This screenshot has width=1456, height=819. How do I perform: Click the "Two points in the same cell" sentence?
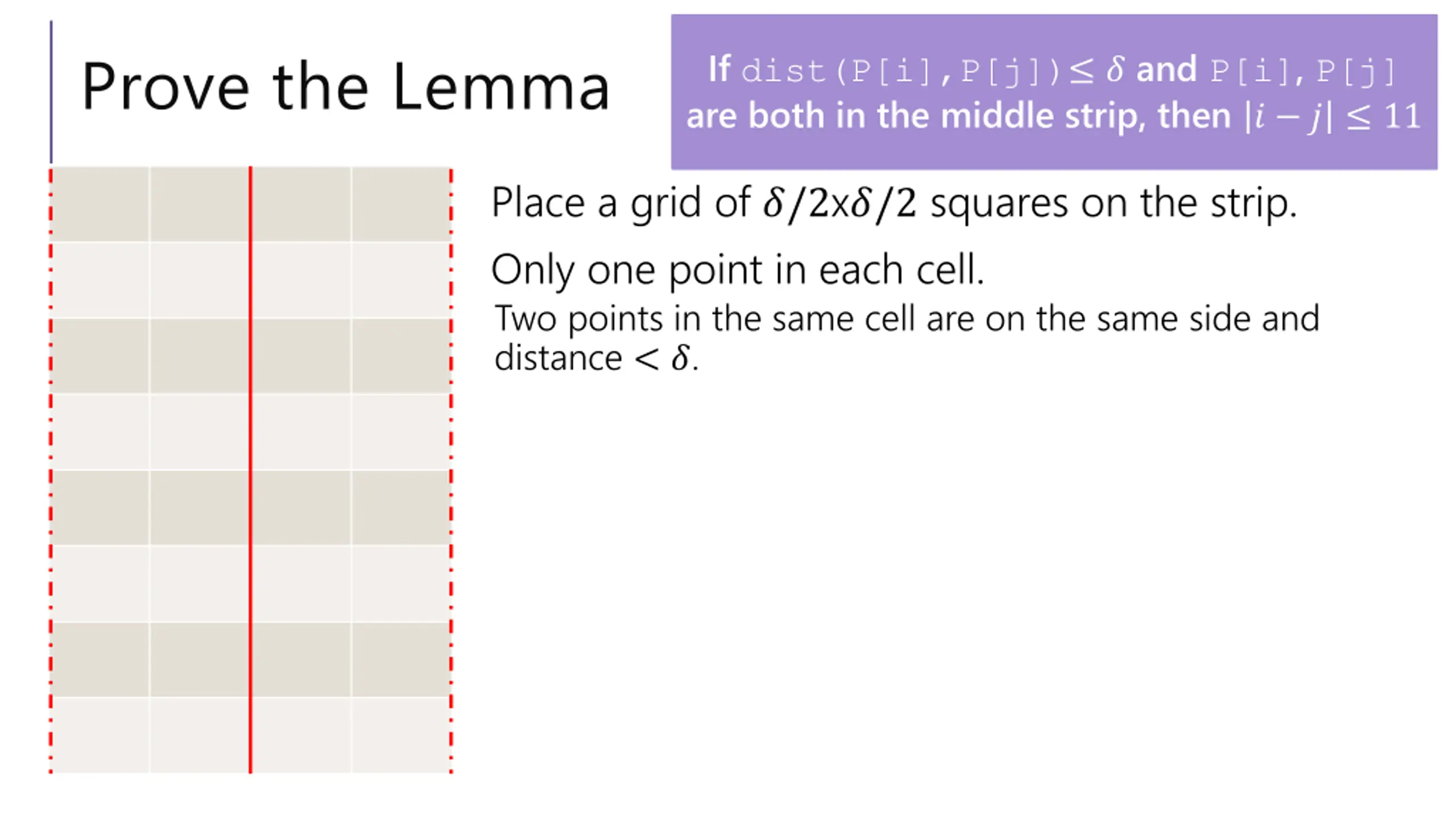pyautogui.click(x=907, y=318)
